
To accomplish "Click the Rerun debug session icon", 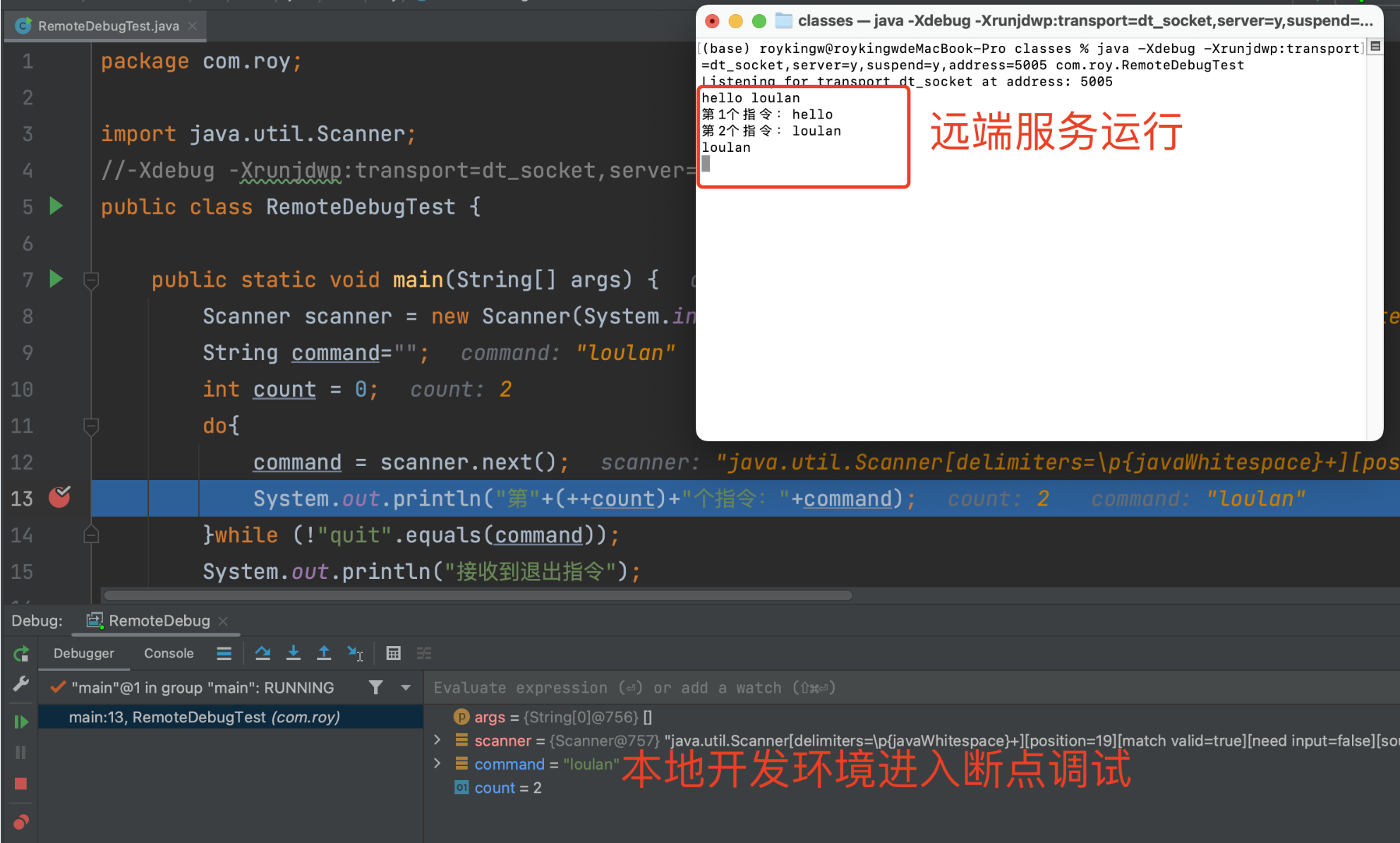I will [x=21, y=653].
